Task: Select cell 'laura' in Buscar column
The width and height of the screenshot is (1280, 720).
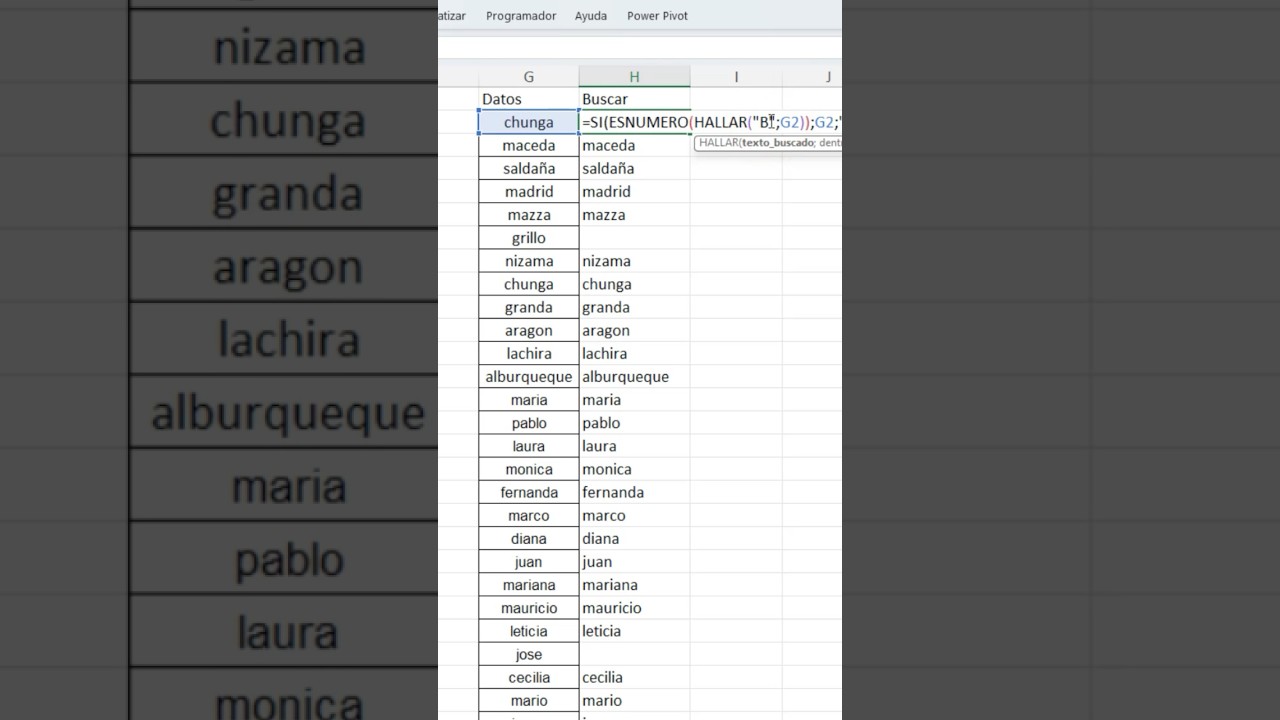Action: coord(634,446)
